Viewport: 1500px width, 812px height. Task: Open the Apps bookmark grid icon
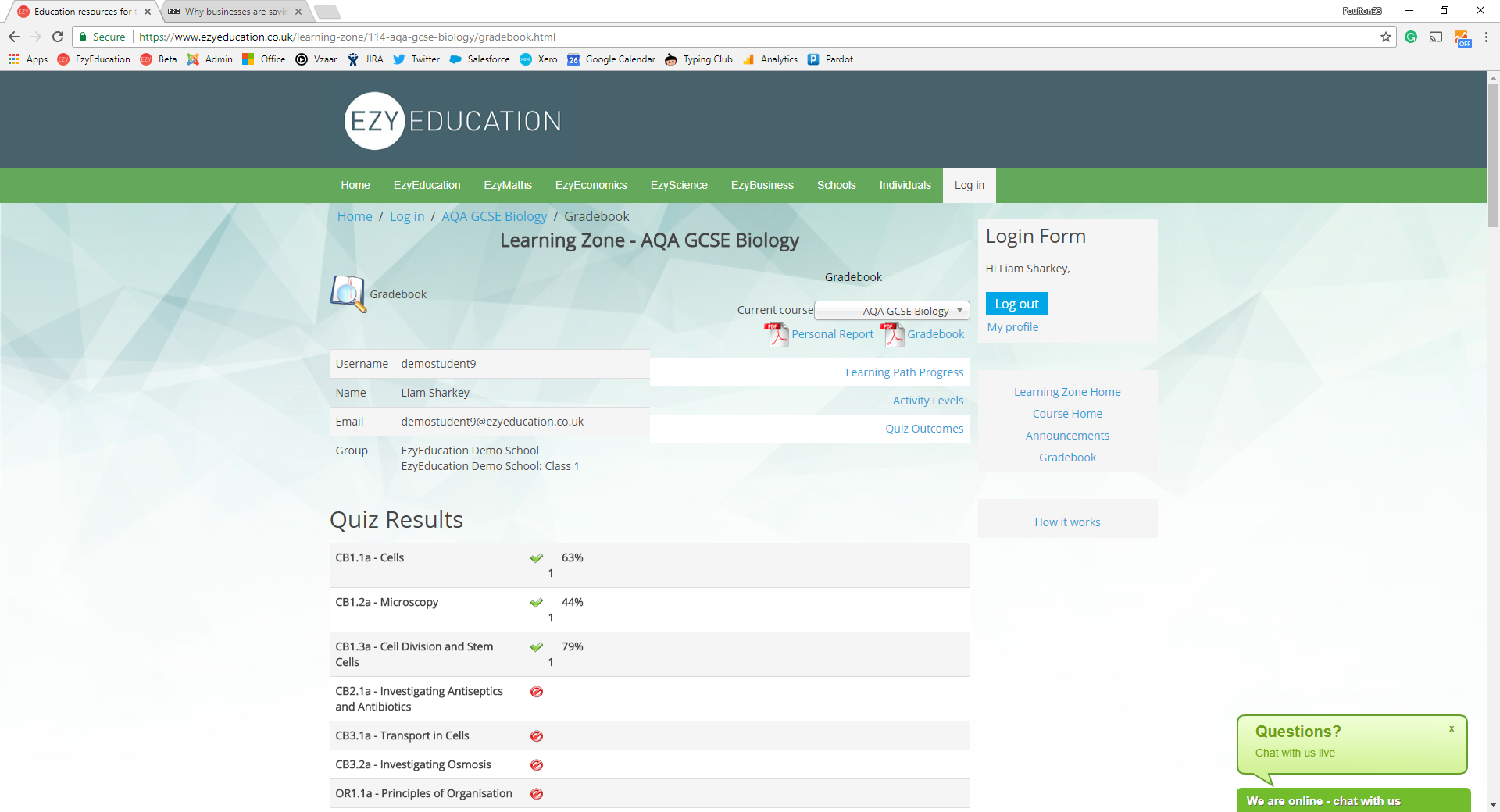[13, 59]
